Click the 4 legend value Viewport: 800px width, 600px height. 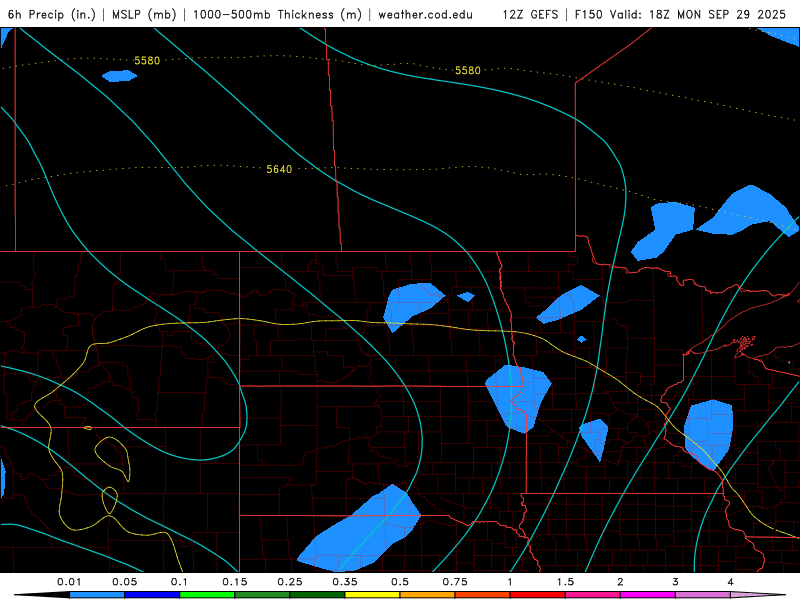tap(731, 582)
